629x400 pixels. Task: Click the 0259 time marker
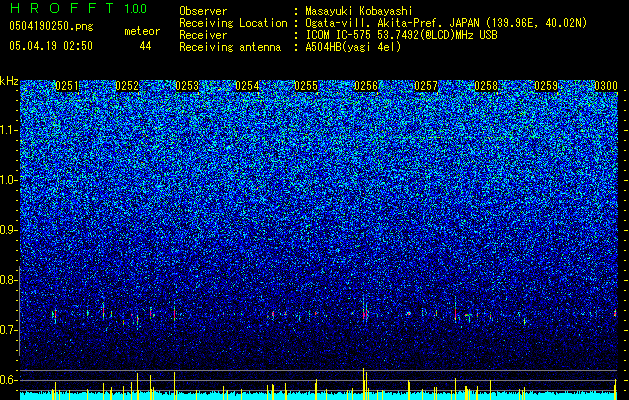coord(546,86)
